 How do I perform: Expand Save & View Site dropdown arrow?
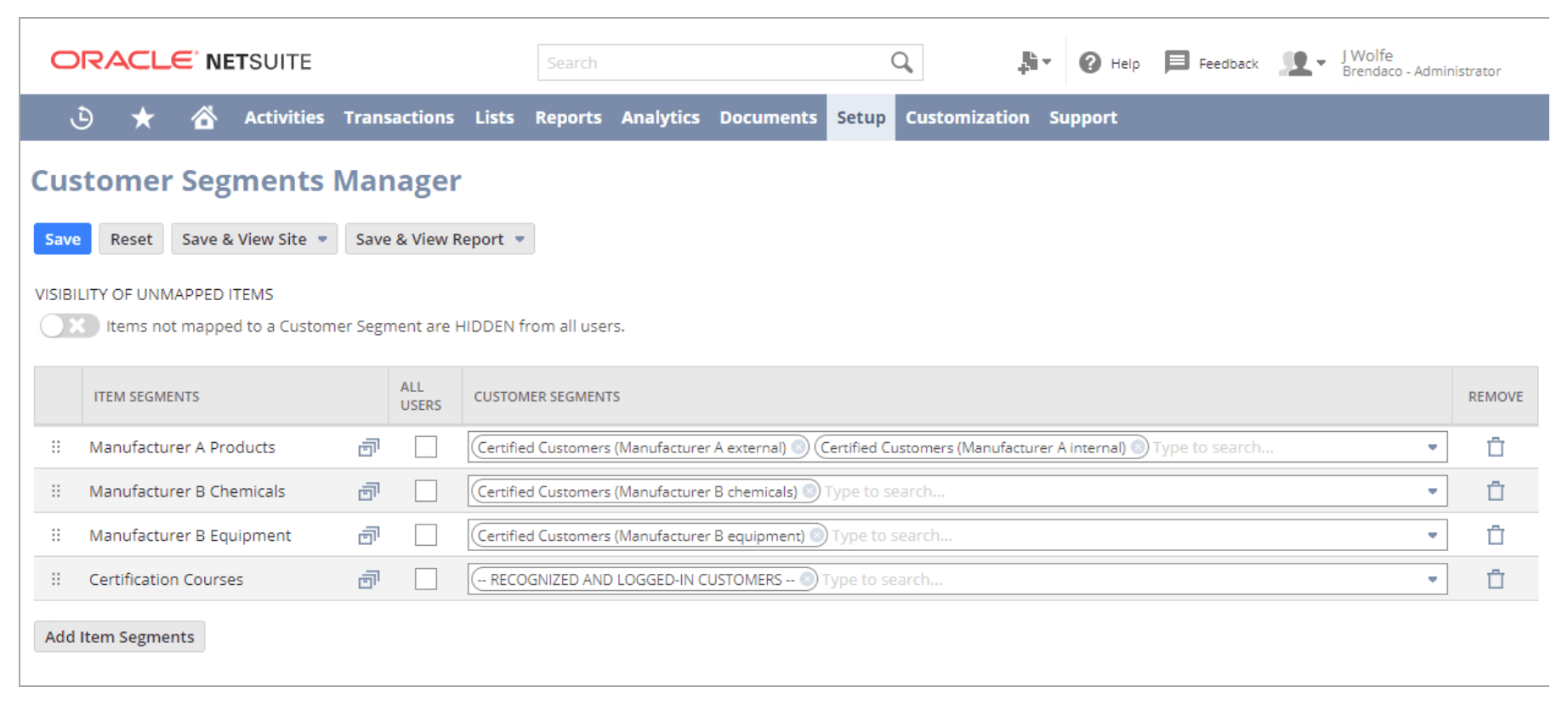click(x=323, y=240)
